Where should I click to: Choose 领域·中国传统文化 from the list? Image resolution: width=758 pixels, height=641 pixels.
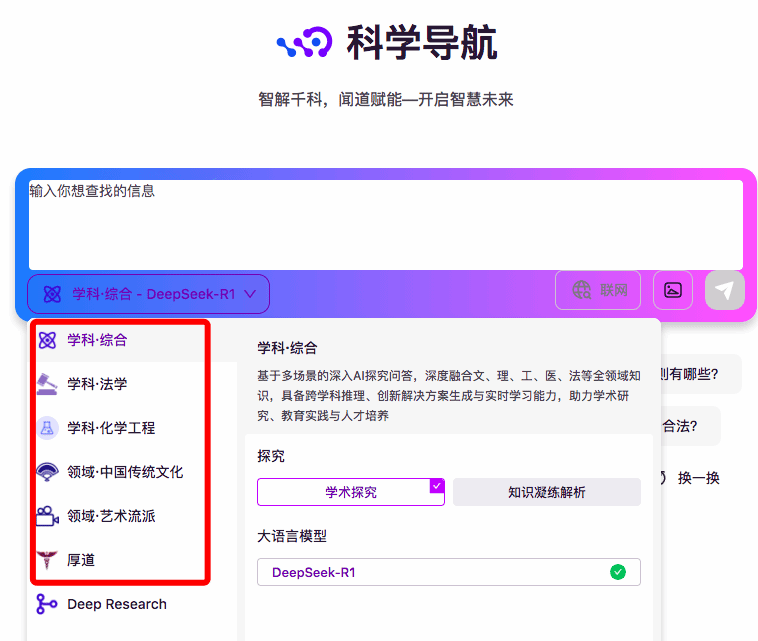point(125,472)
